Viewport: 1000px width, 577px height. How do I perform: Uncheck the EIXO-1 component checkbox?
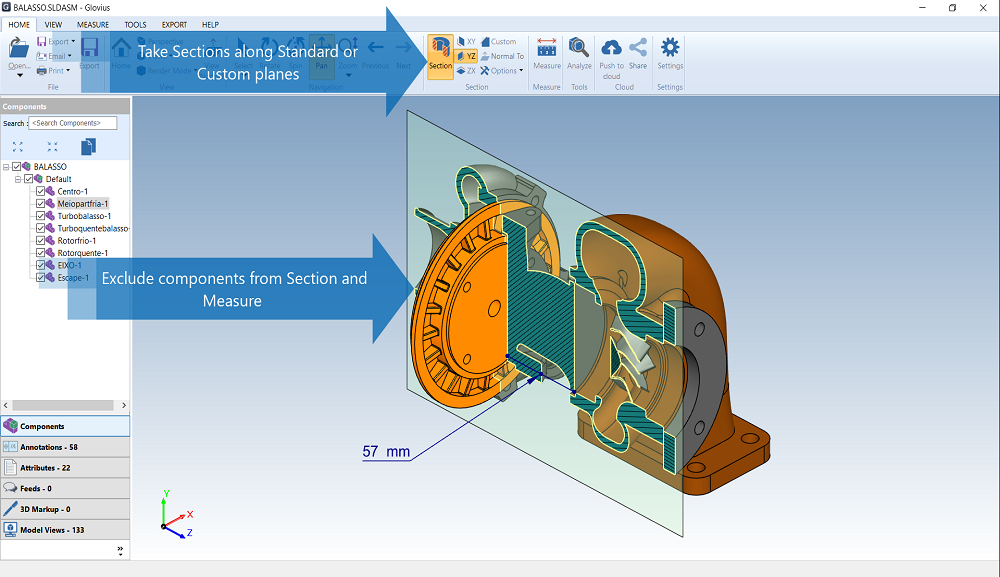41,265
